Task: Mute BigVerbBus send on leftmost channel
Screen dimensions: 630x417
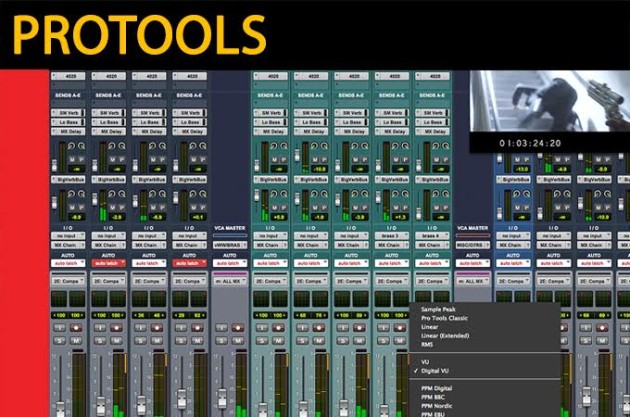Action: pyautogui.click(x=72, y=207)
